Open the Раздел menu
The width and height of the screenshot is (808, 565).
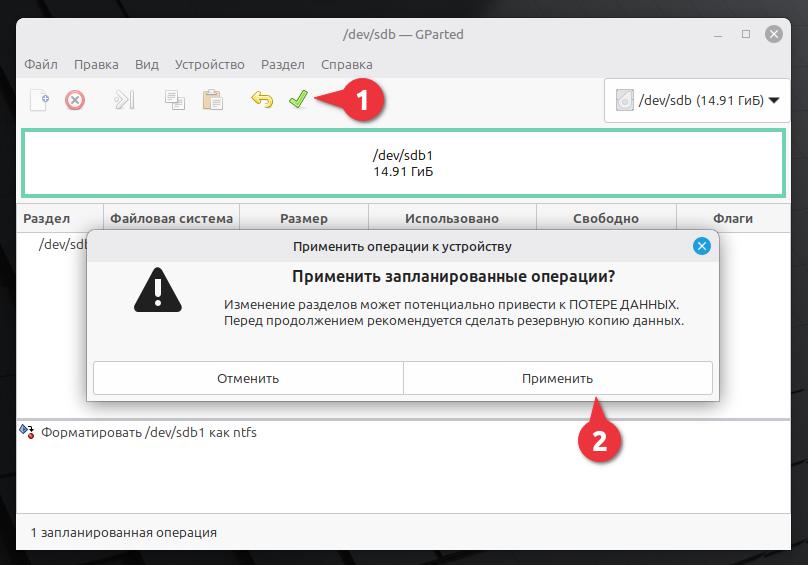coord(283,64)
